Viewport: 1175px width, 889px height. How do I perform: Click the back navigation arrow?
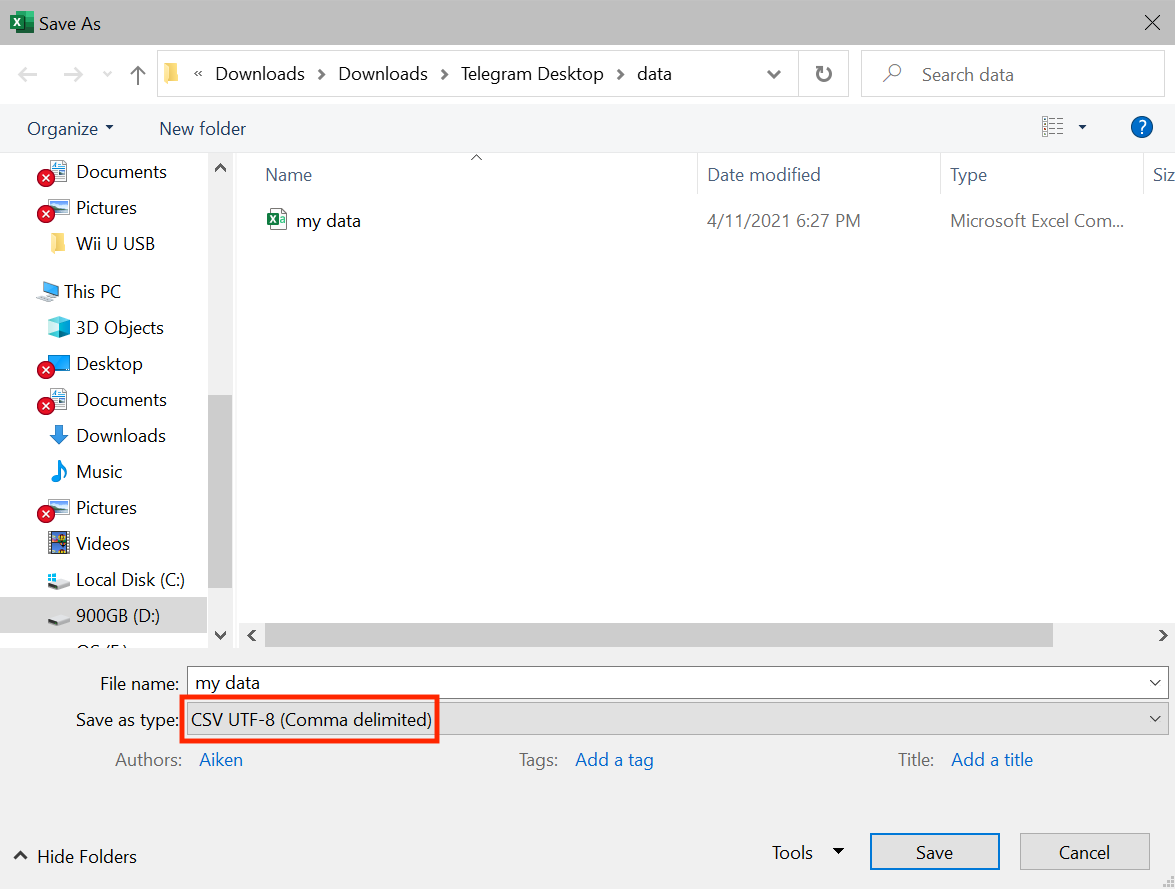tap(27, 73)
